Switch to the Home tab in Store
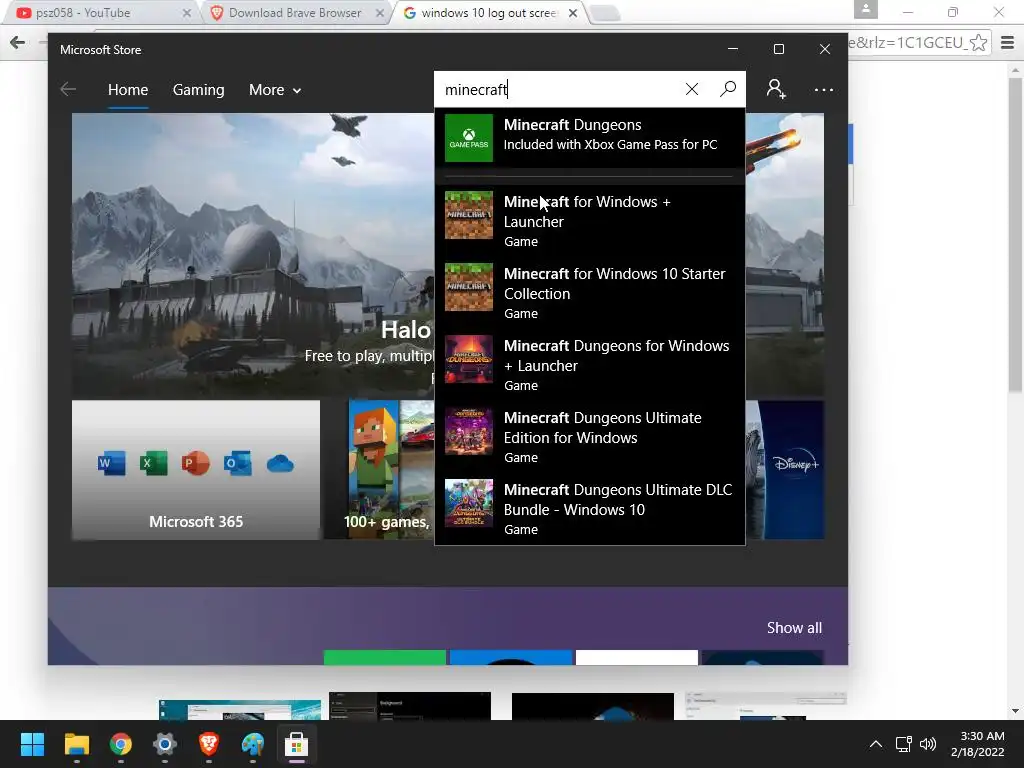The height and width of the screenshot is (768, 1024). (128, 89)
